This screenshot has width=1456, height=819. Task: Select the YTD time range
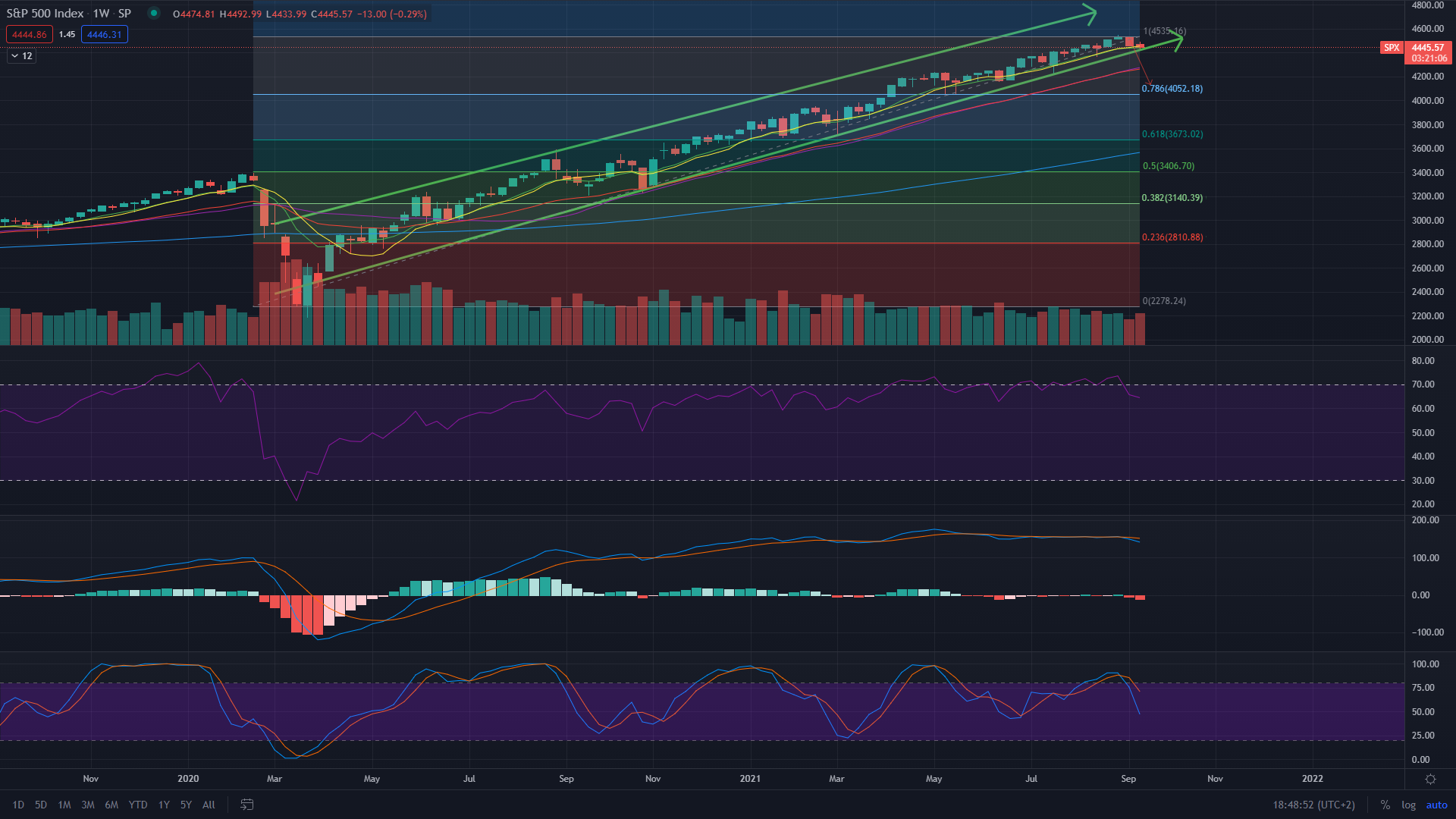[x=138, y=805]
